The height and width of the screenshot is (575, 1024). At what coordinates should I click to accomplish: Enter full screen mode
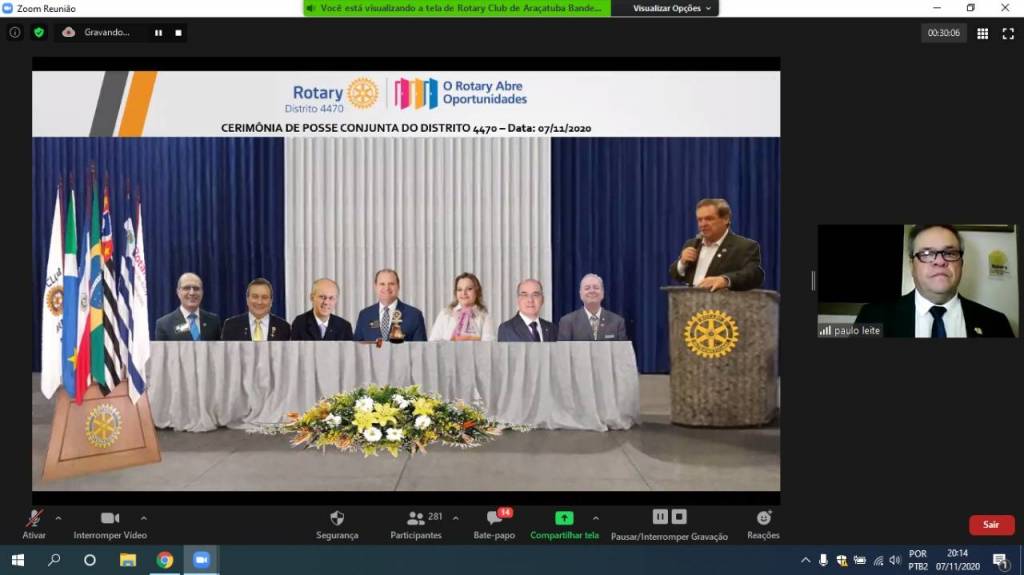(x=1008, y=33)
